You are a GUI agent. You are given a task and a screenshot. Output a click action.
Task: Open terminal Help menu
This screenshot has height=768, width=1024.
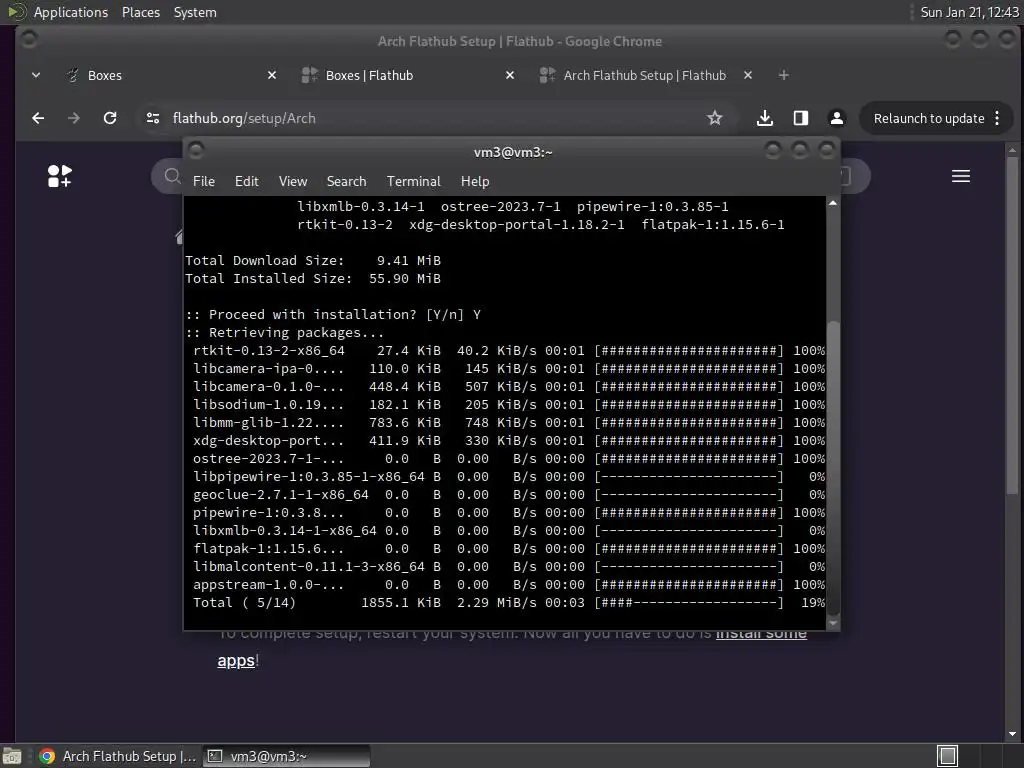475,182
